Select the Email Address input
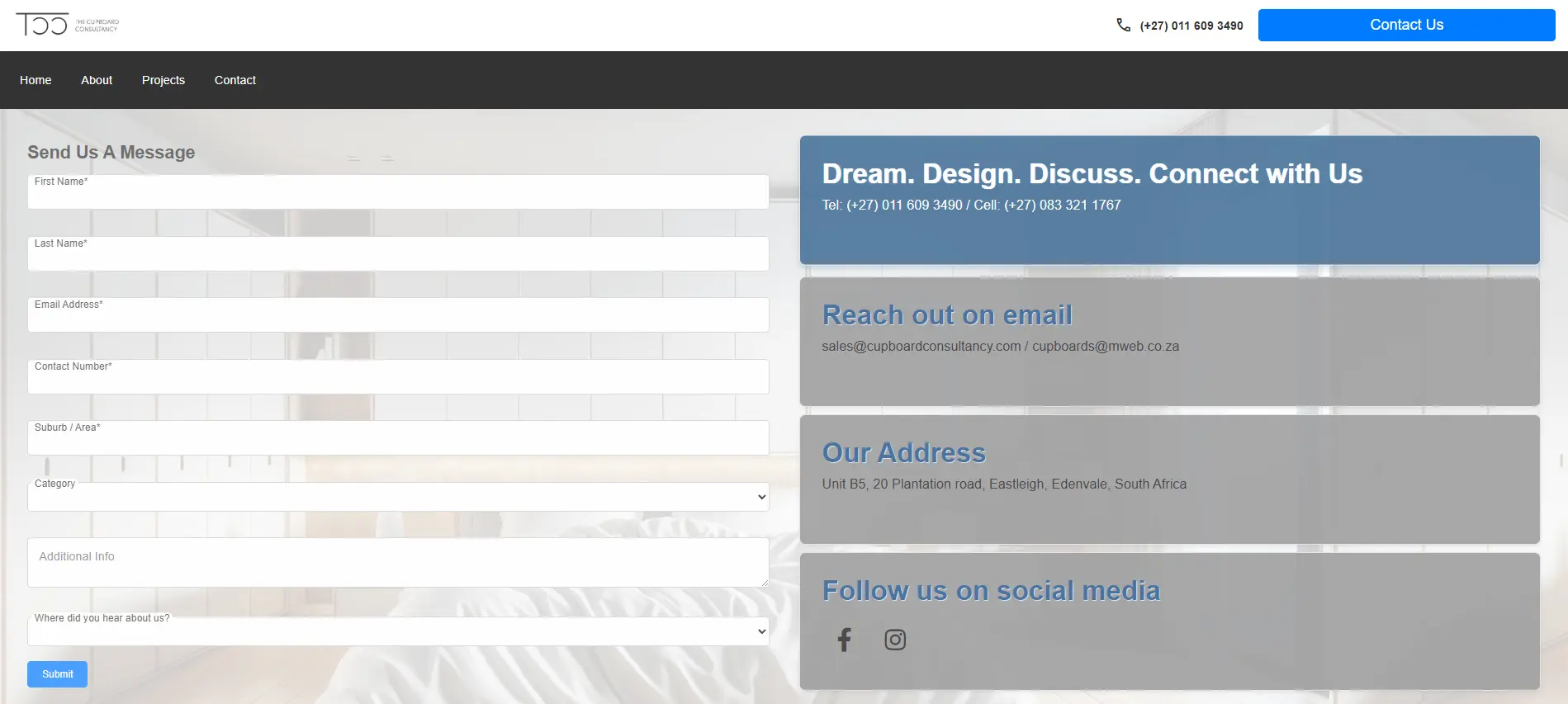The height and width of the screenshot is (704, 1568). (x=398, y=318)
